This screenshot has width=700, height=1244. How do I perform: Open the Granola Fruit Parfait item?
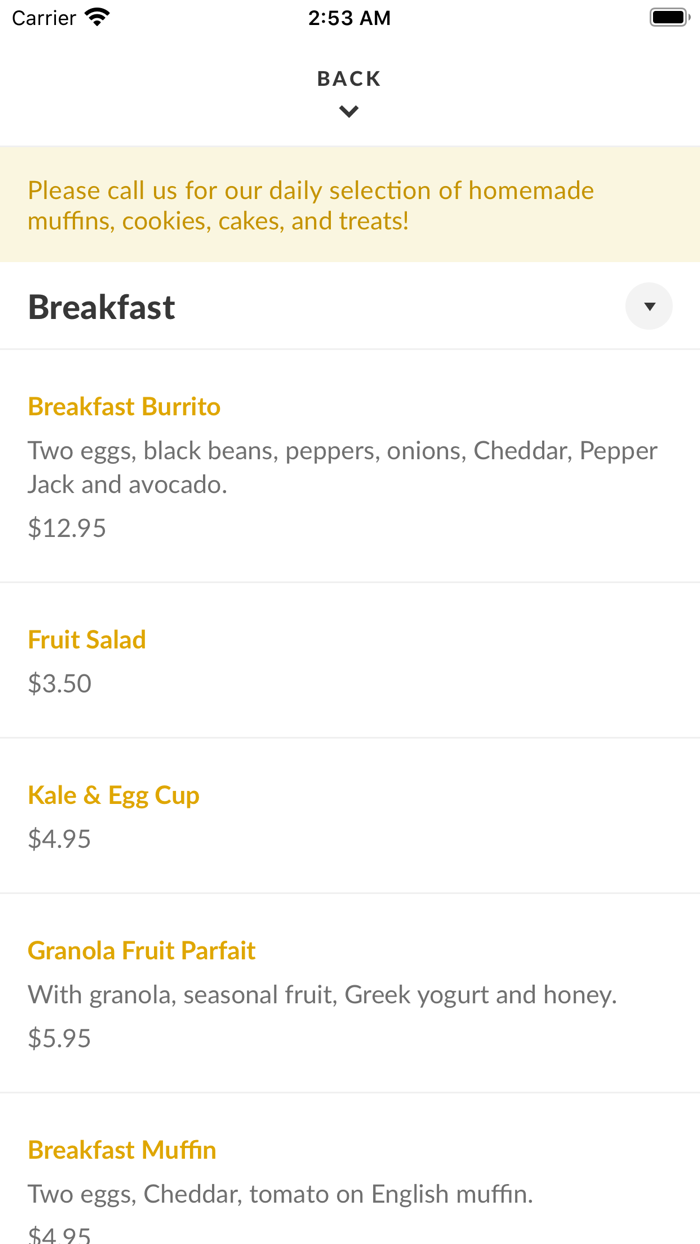(x=142, y=951)
